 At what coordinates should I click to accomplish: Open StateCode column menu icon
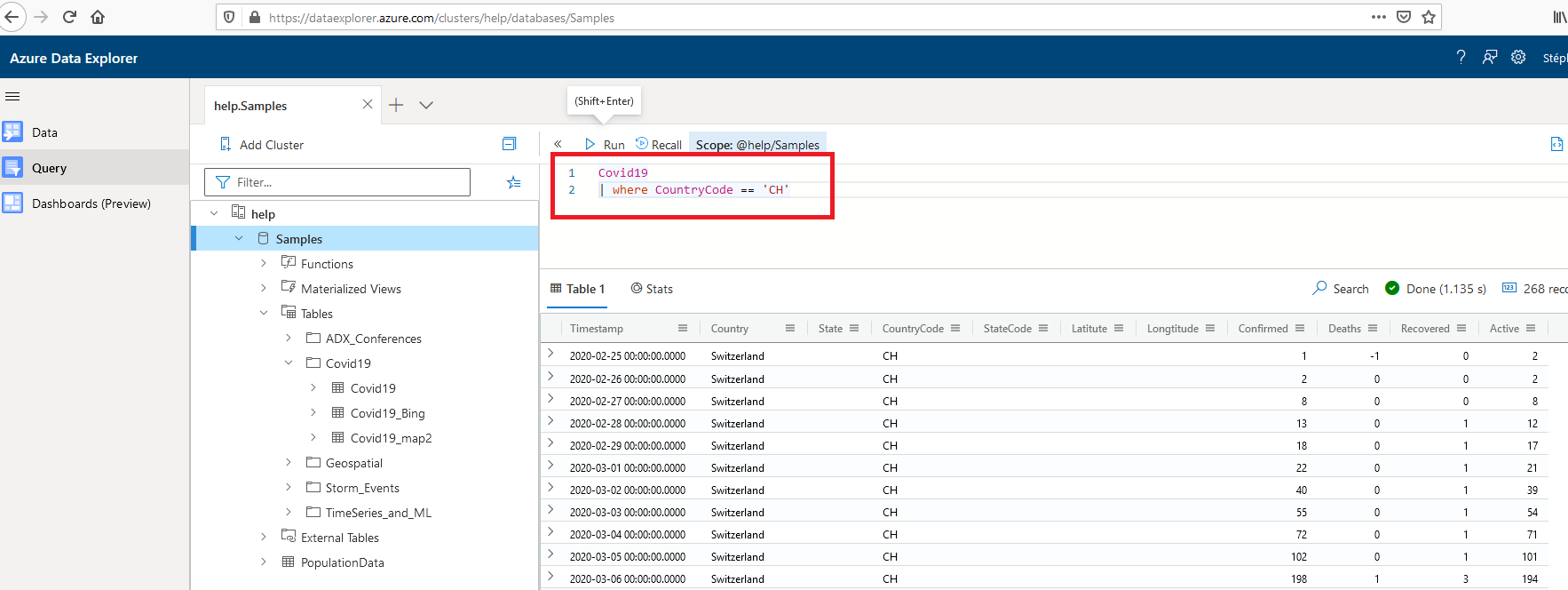tap(1043, 328)
